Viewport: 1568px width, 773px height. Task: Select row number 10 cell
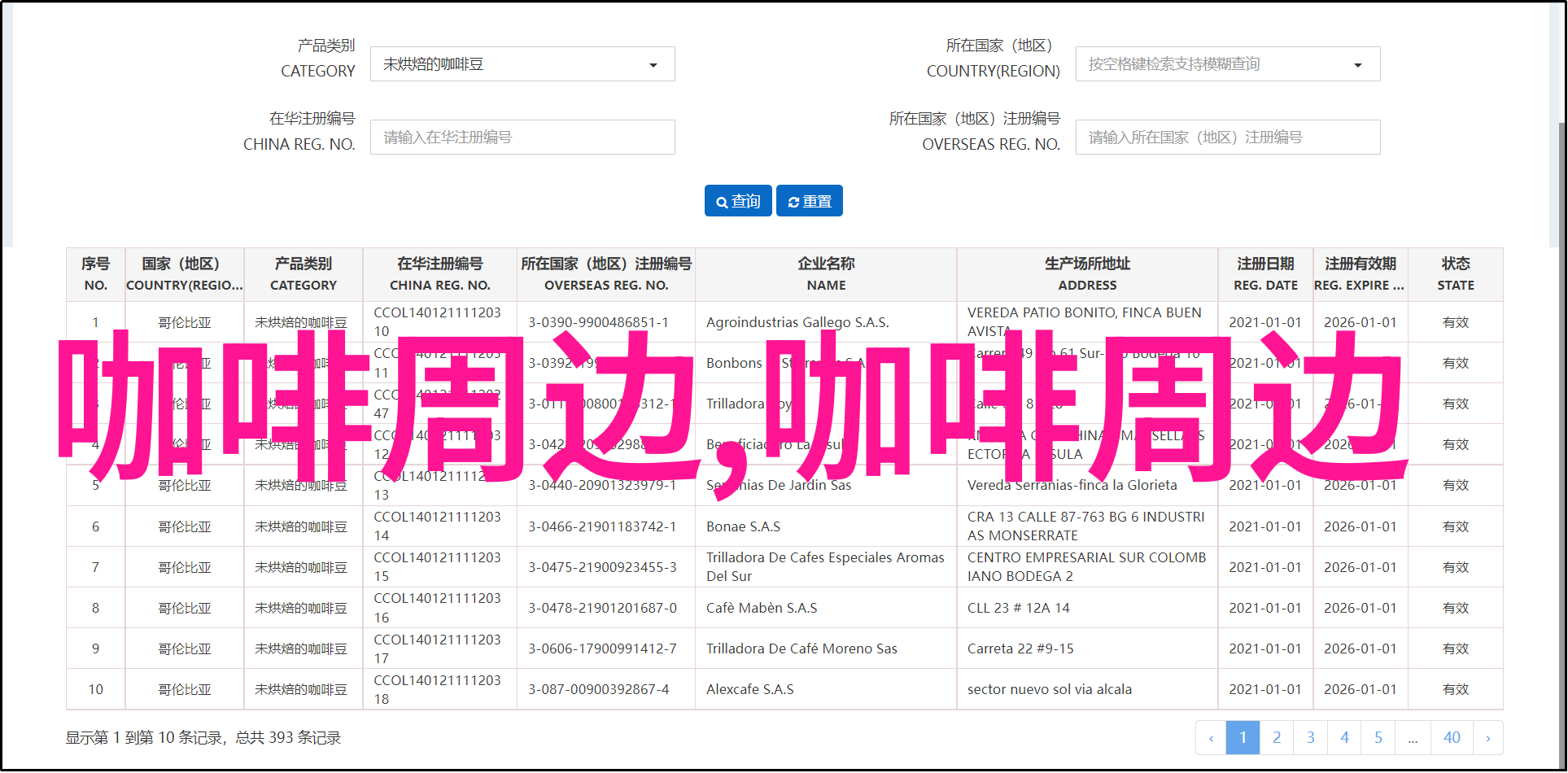(x=95, y=689)
